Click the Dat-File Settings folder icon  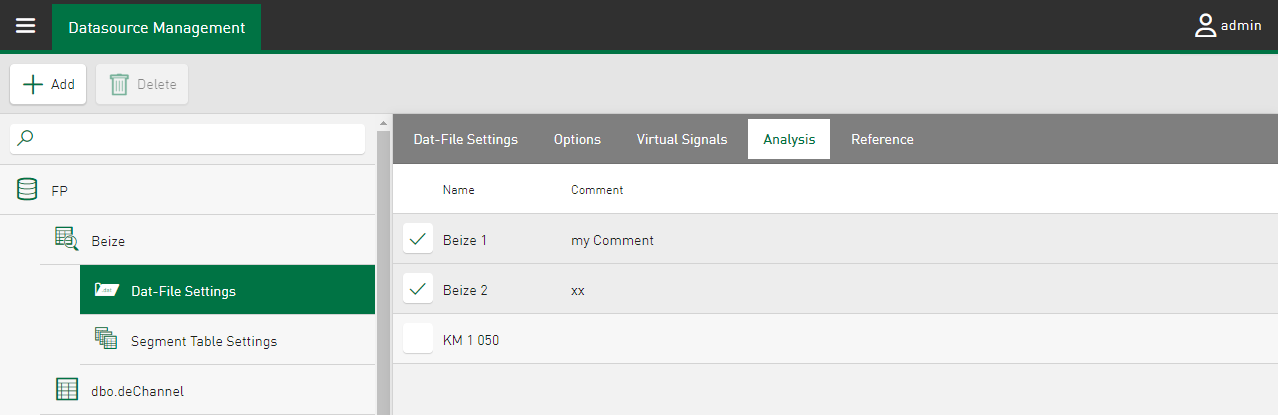pyautogui.click(x=107, y=291)
